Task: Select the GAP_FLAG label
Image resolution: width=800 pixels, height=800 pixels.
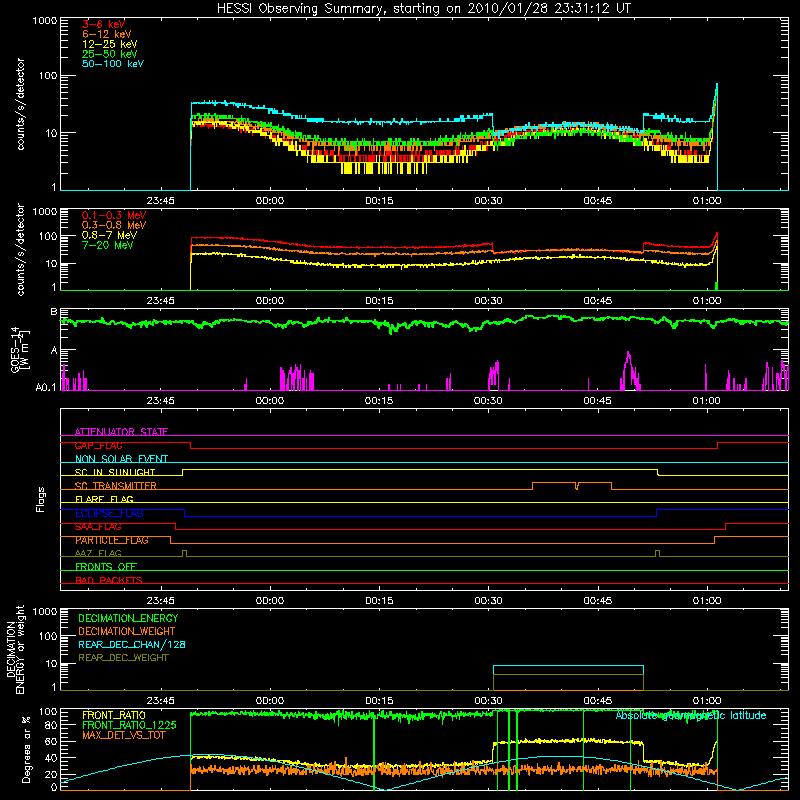Action: (98, 445)
